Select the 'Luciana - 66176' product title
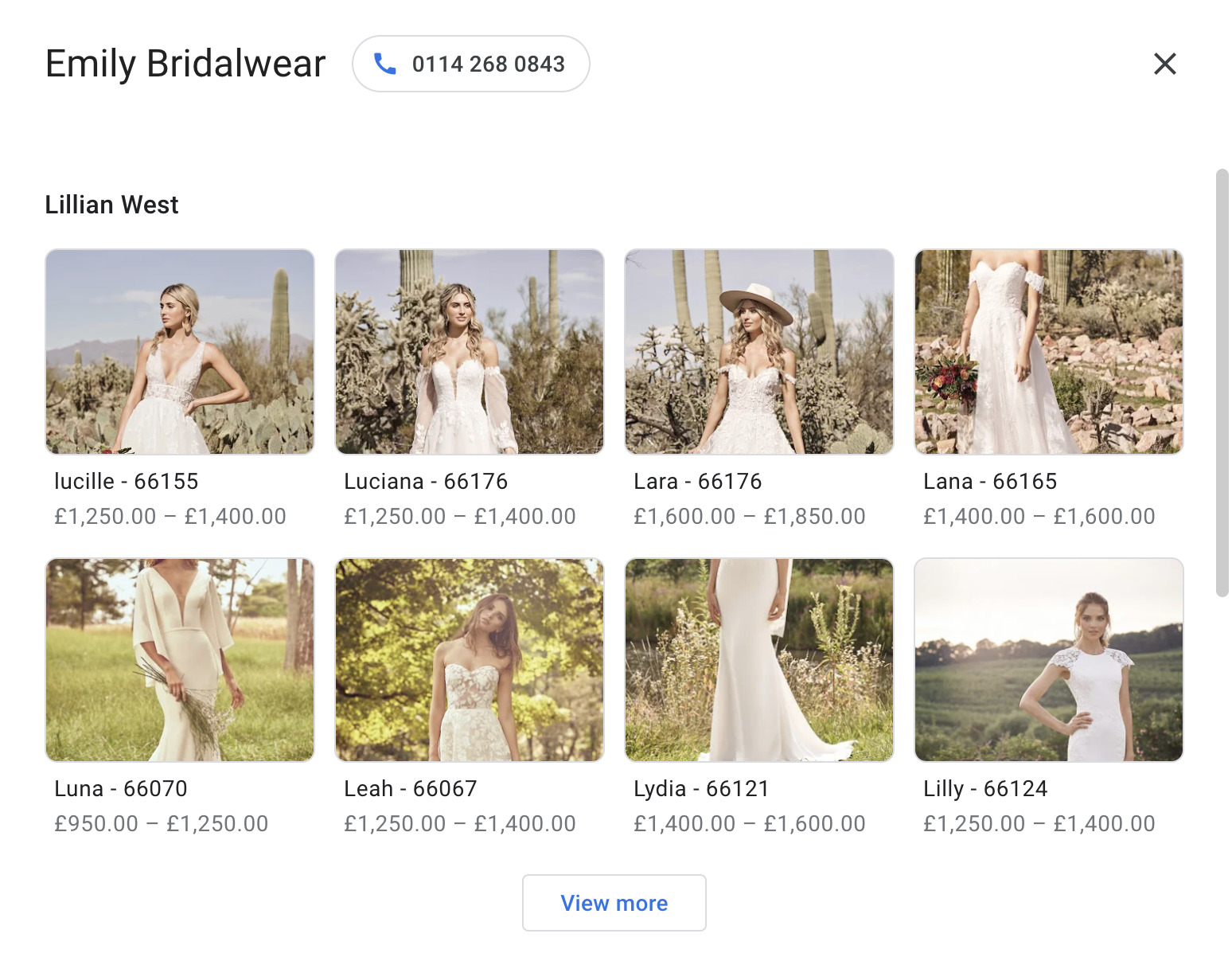Image resolution: width=1232 pixels, height=957 pixels. 426,482
